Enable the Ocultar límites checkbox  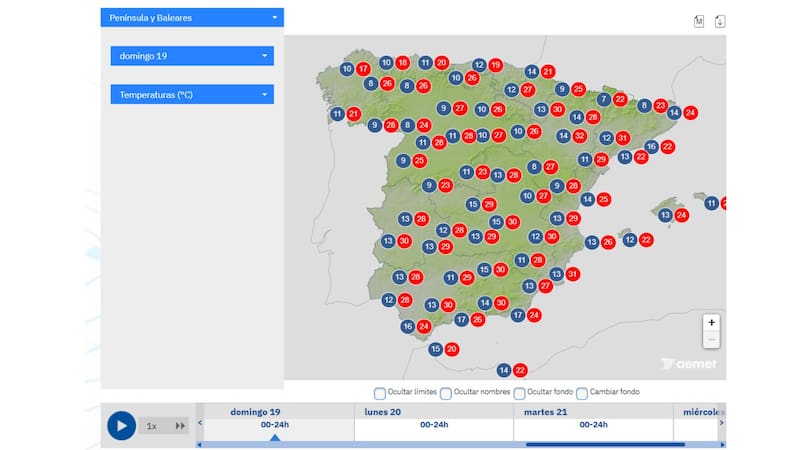[380, 393]
